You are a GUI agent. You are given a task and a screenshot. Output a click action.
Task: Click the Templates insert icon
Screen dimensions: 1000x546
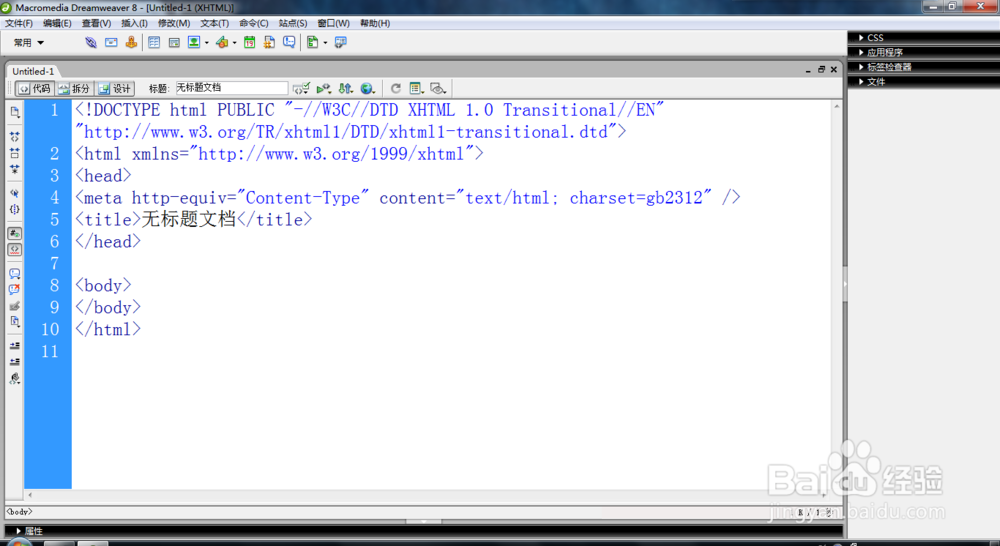(x=312, y=43)
